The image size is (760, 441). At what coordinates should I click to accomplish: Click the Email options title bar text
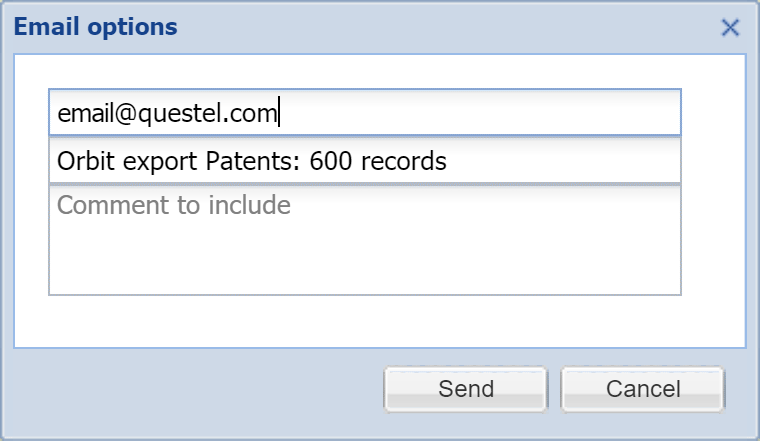pyautogui.click(x=96, y=27)
